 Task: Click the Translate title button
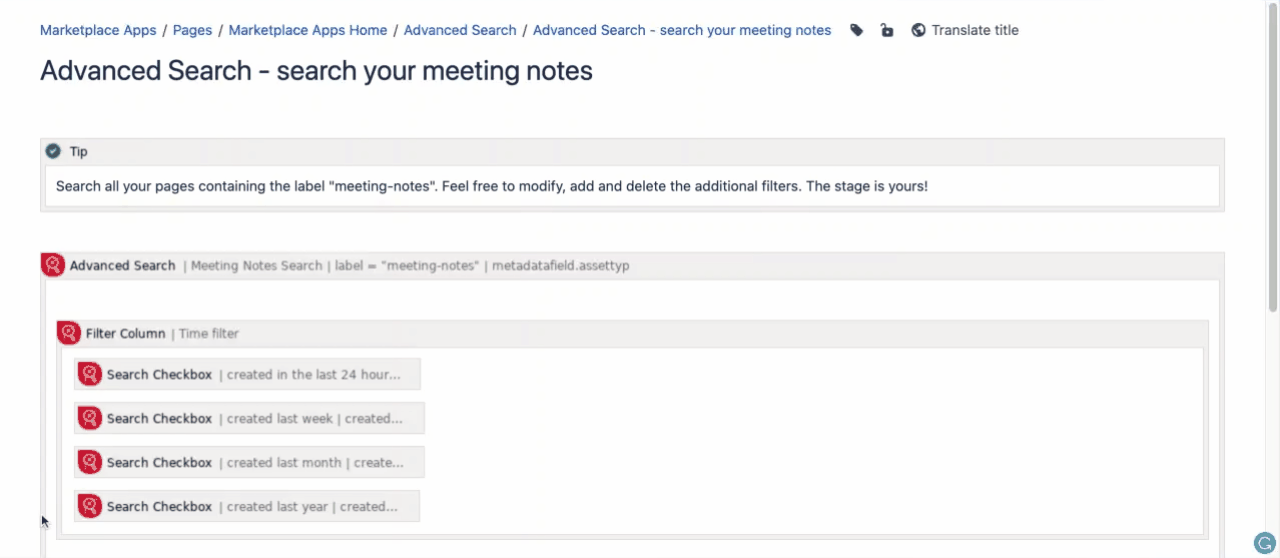974,30
